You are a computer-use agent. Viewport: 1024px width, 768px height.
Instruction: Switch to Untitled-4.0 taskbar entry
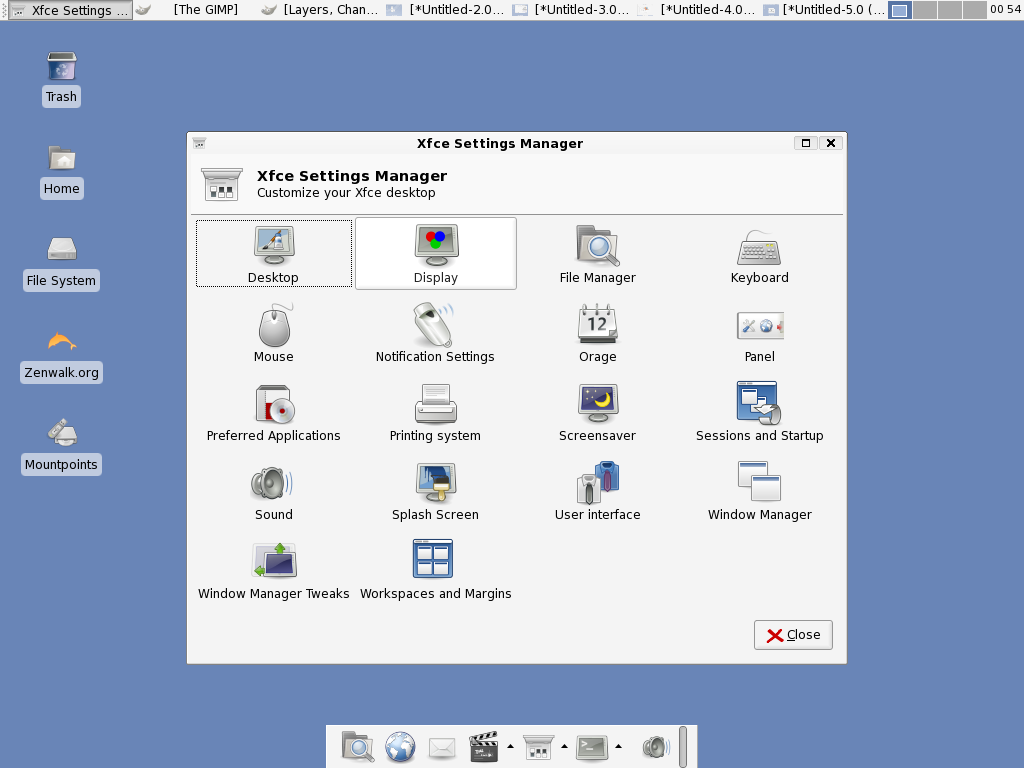(x=696, y=10)
